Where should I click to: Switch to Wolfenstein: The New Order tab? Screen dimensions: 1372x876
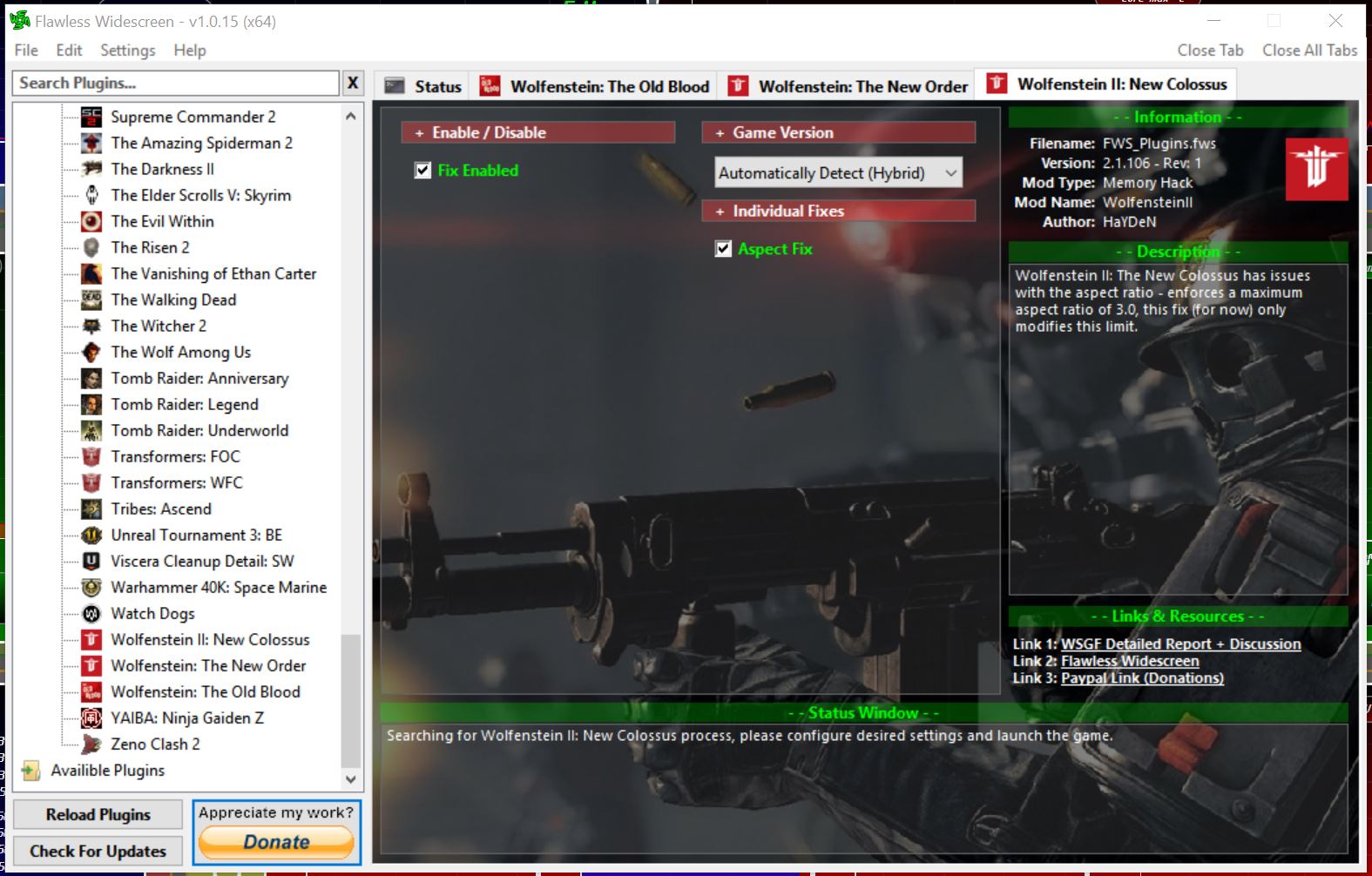coord(848,86)
